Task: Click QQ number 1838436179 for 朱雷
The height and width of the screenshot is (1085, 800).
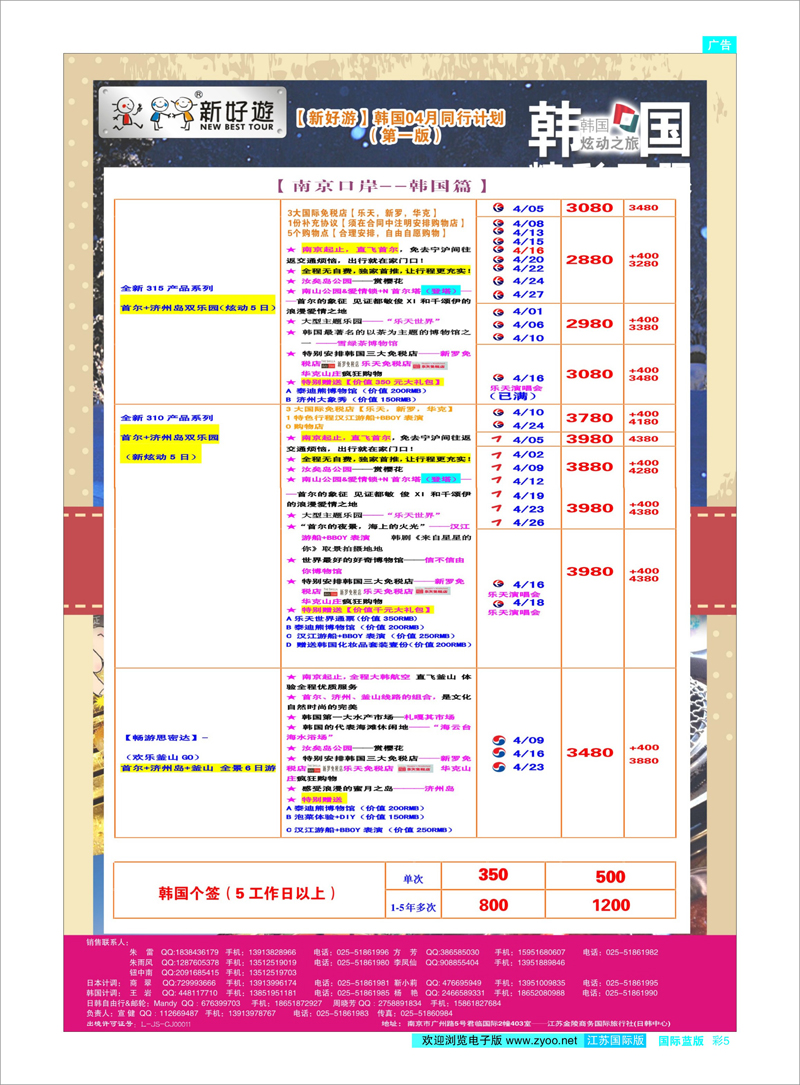Action: (x=197, y=952)
